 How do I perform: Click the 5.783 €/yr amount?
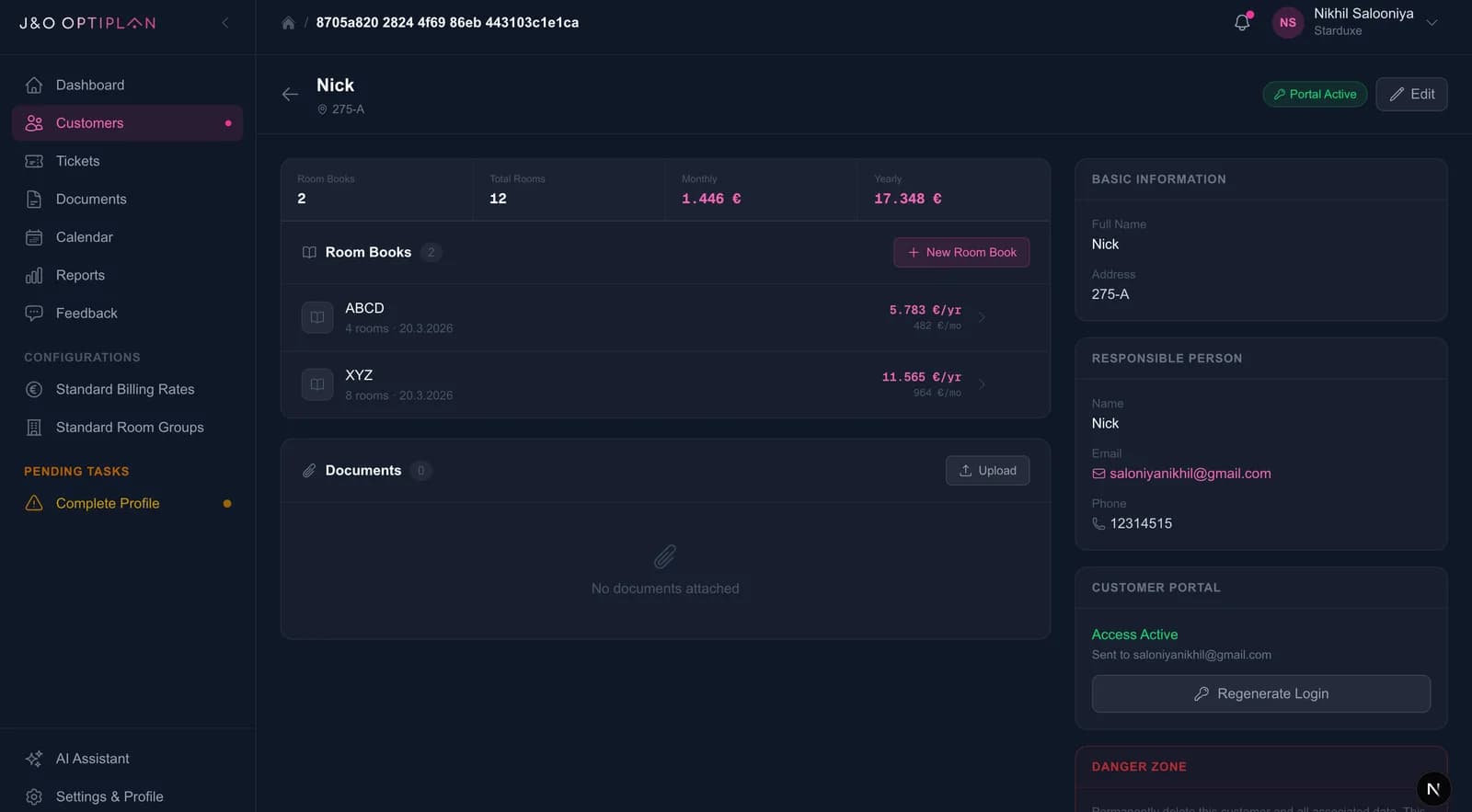click(x=925, y=310)
